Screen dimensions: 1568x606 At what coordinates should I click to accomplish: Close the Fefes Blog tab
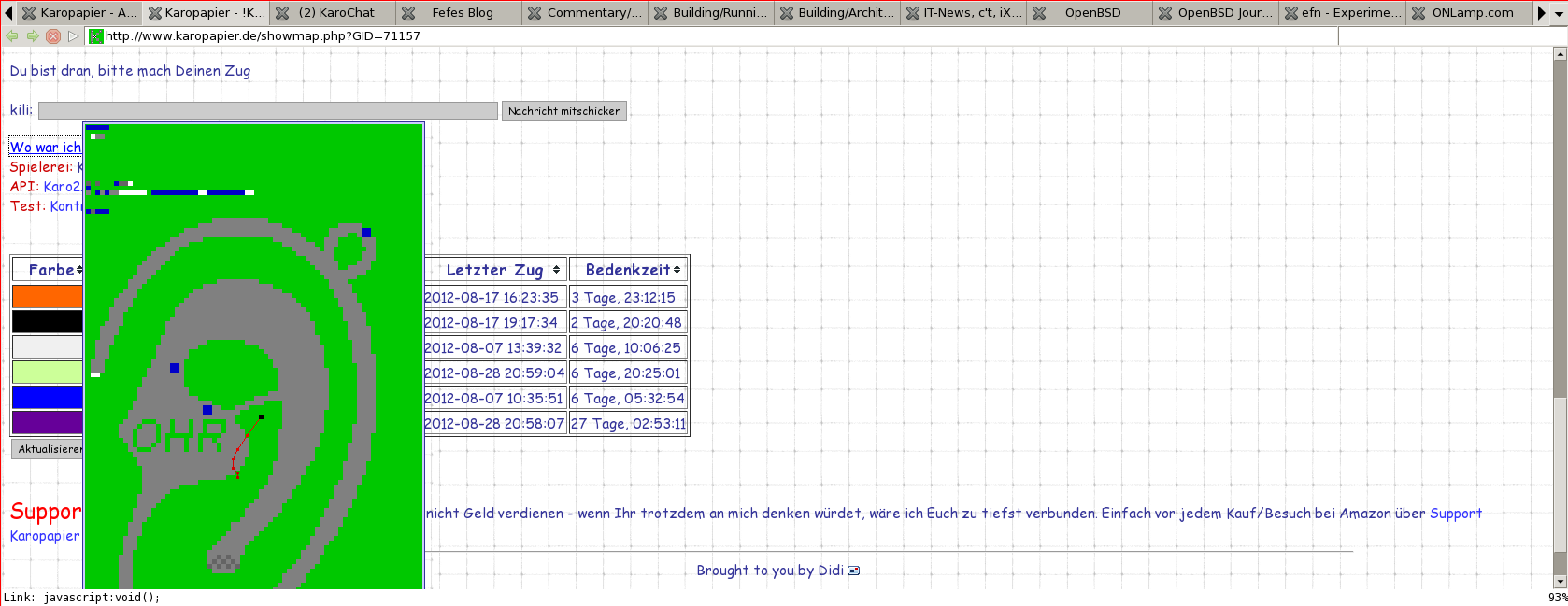[x=408, y=13]
